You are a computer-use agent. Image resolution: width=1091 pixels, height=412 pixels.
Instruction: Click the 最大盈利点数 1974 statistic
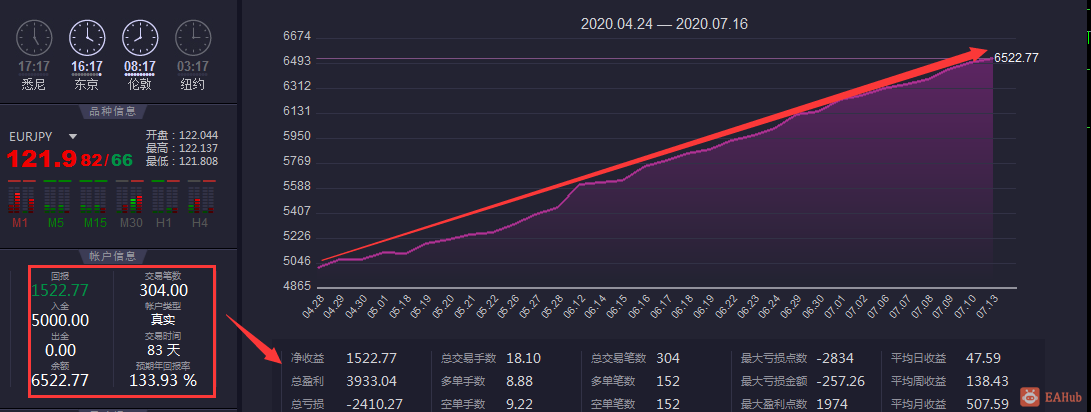pyautogui.click(x=794, y=404)
